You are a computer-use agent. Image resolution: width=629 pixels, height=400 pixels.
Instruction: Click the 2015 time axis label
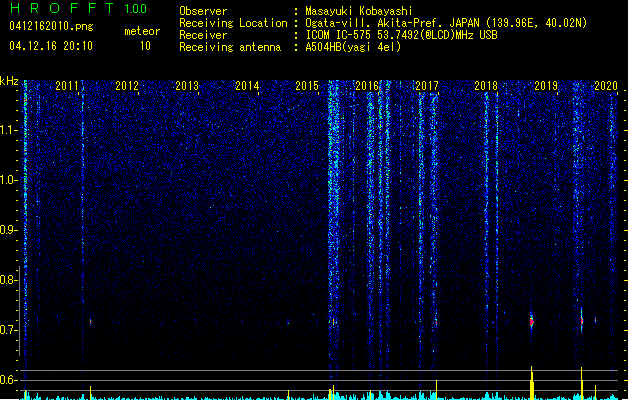(x=307, y=86)
